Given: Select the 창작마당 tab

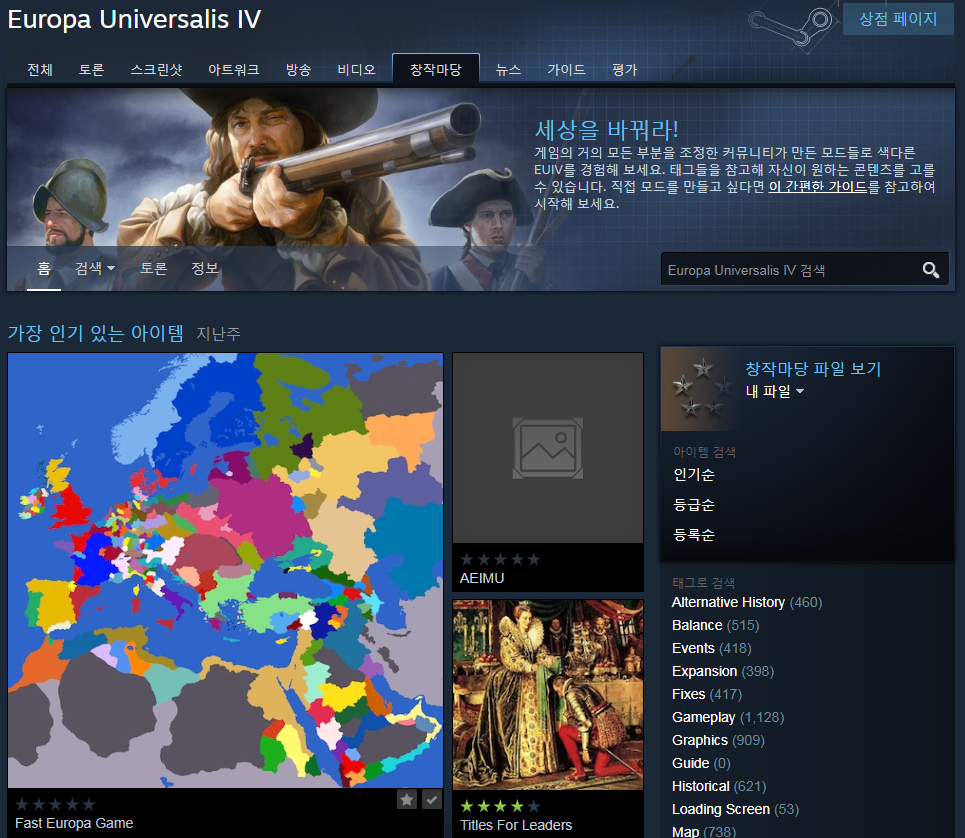Looking at the screenshot, I should 436,69.
